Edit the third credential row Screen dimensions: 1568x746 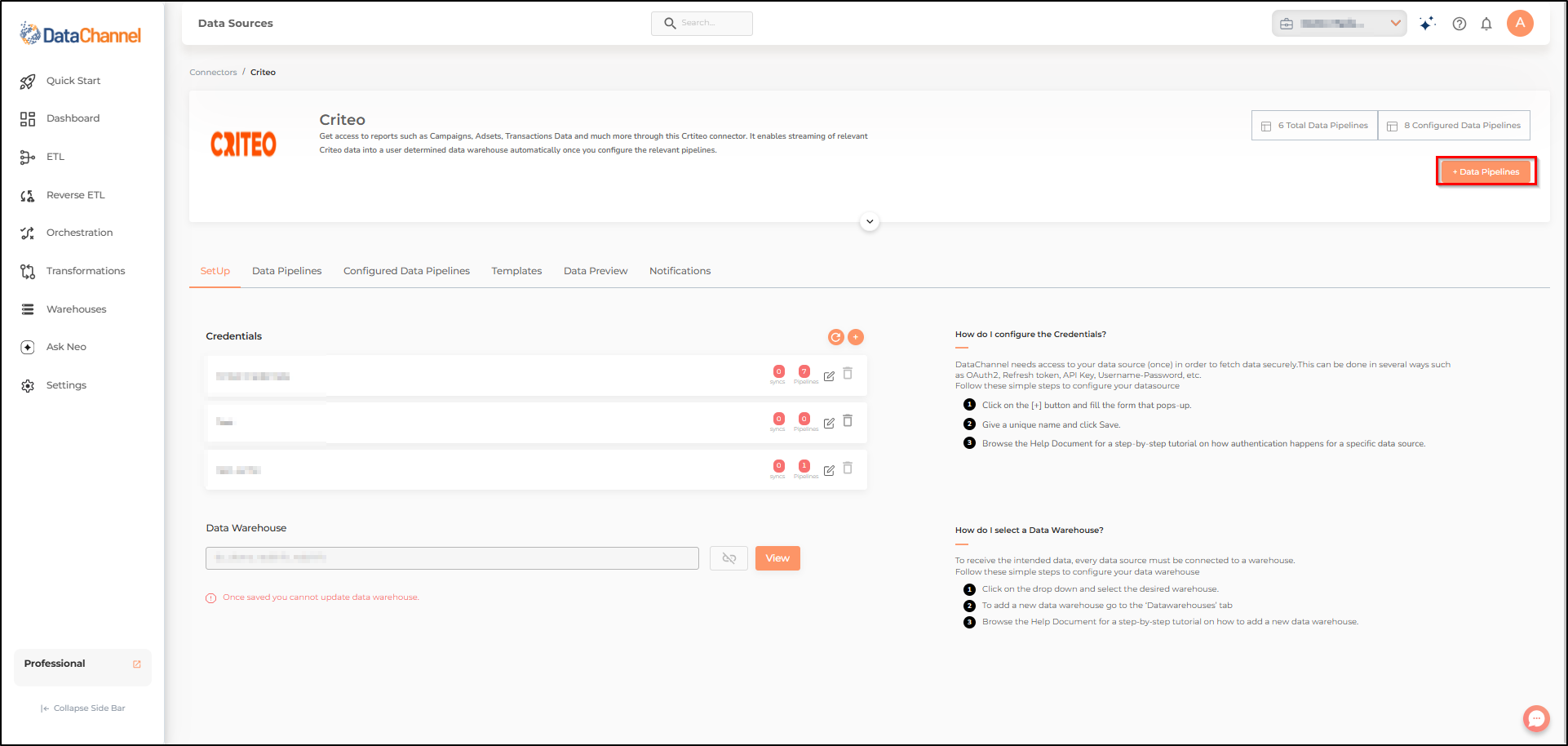point(829,470)
